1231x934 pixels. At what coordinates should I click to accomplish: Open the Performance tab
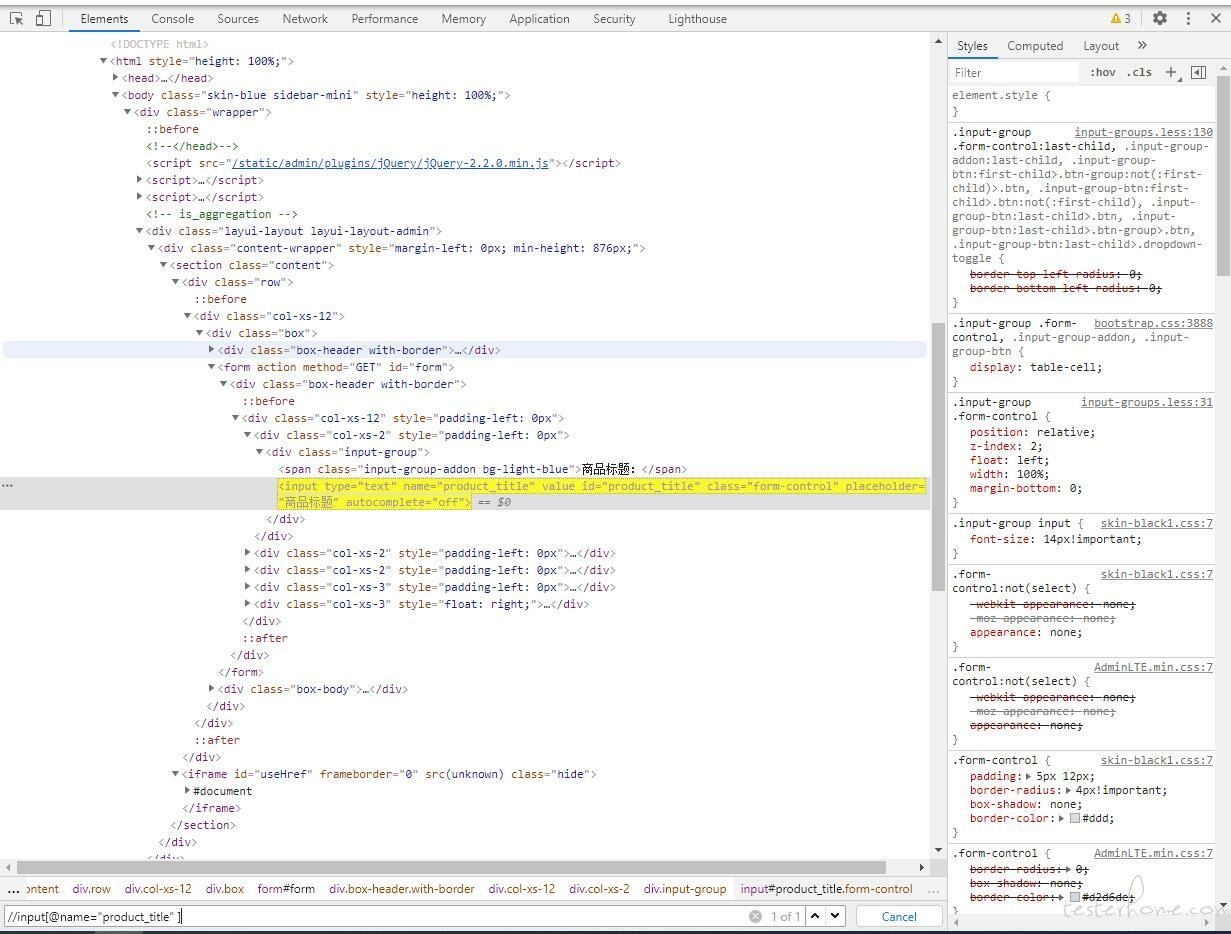tap(385, 18)
